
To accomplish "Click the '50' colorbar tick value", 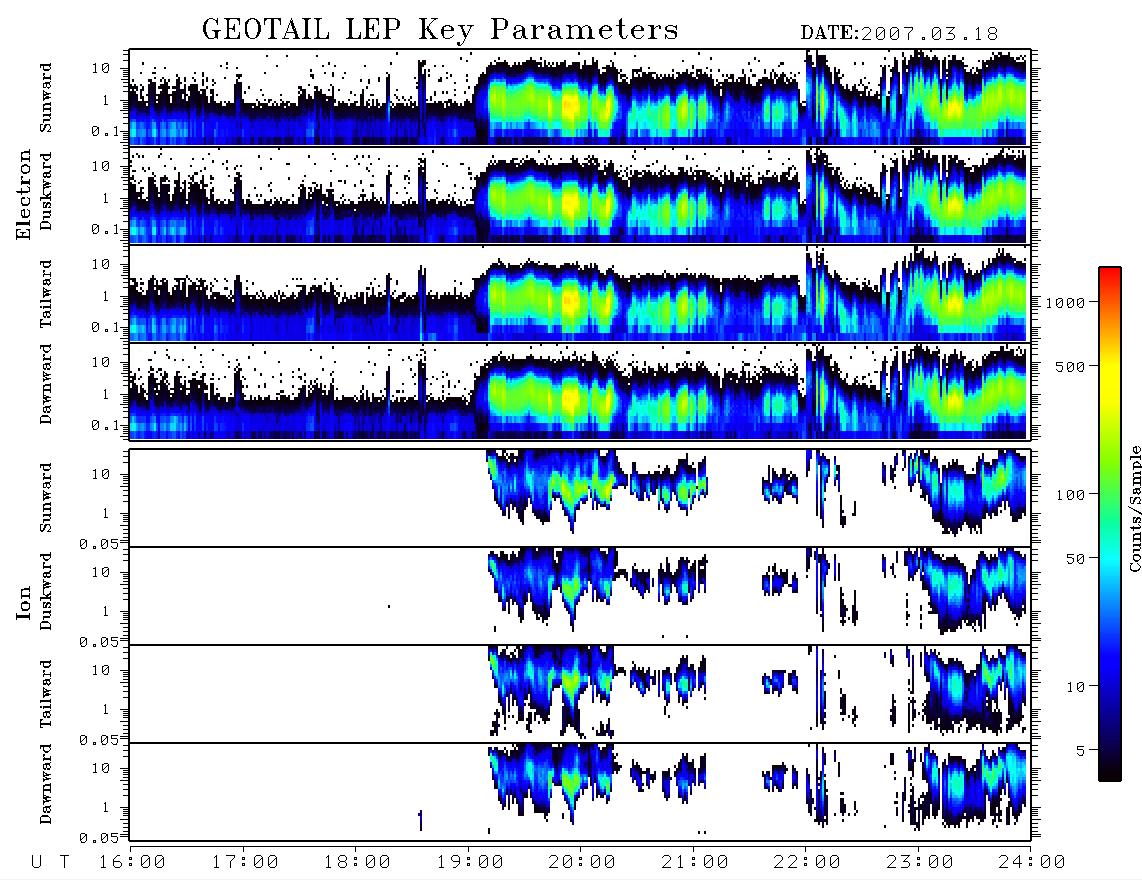I will point(1076,559).
